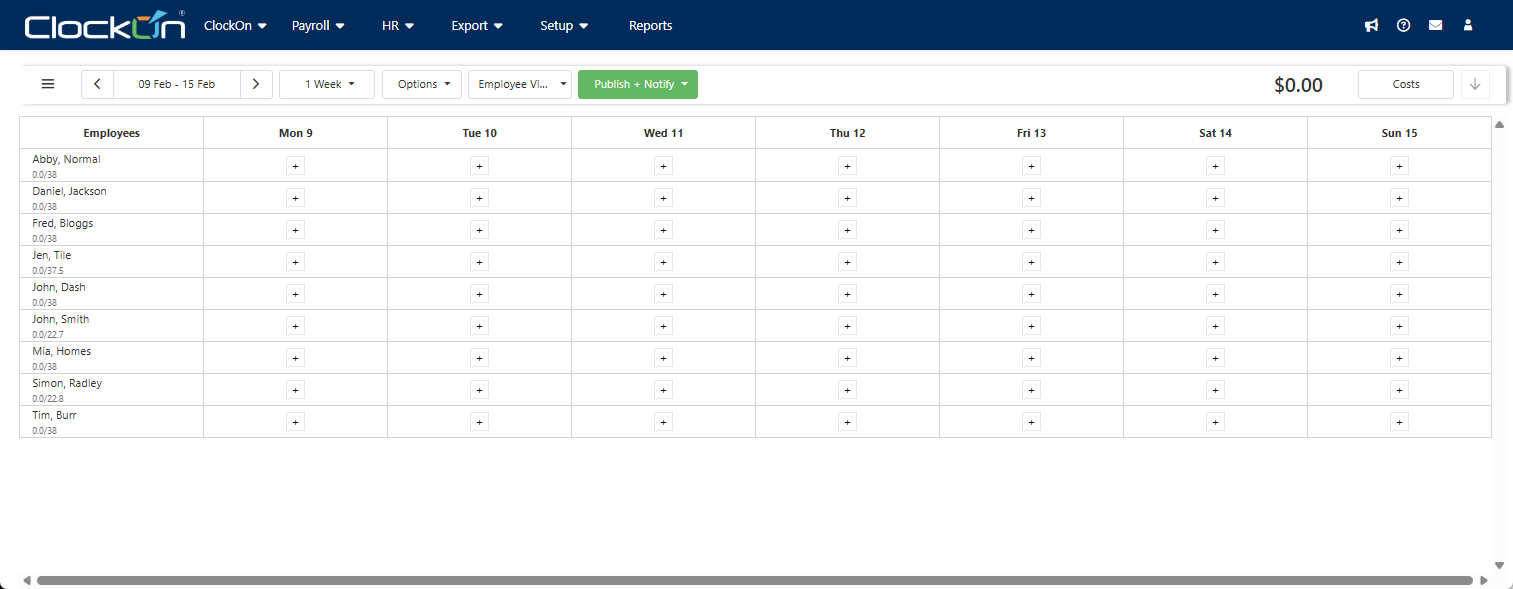This screenshot has height=589, width=1513.
Task: Open the announcements megaphone icon
Action: [1371, 25]
